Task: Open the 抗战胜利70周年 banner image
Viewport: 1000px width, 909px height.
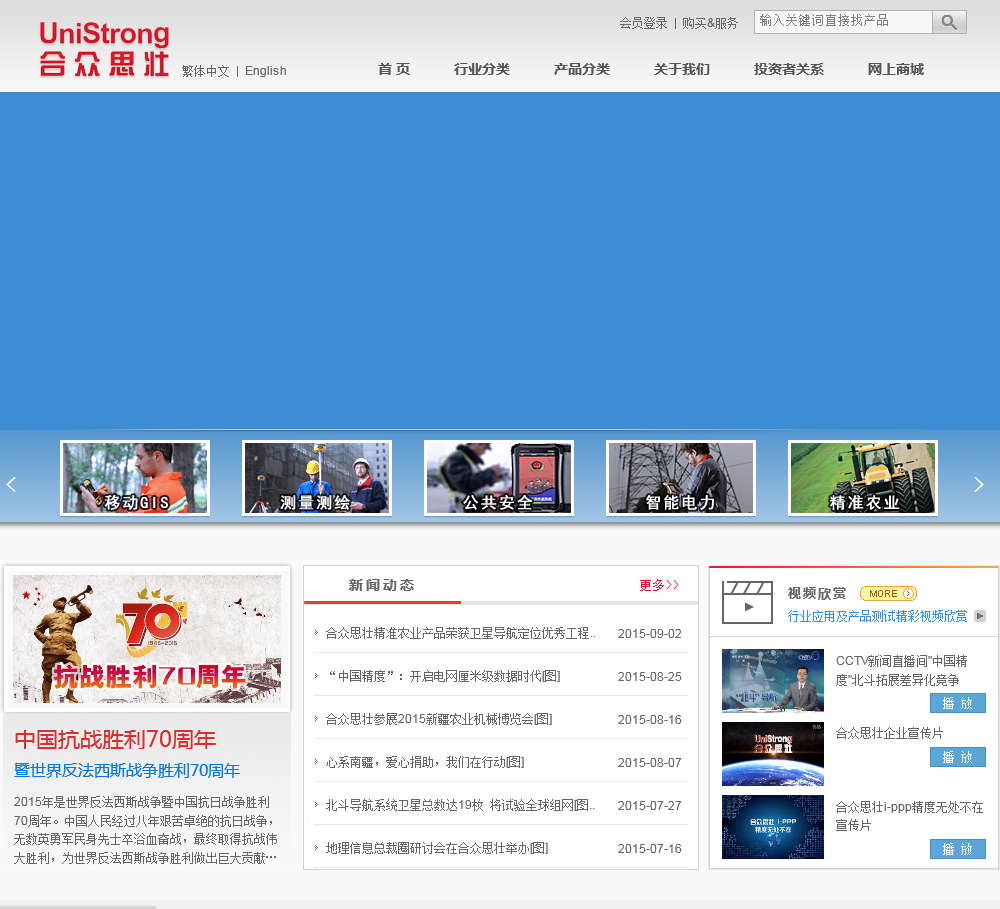Action: (x=147, y=638)
